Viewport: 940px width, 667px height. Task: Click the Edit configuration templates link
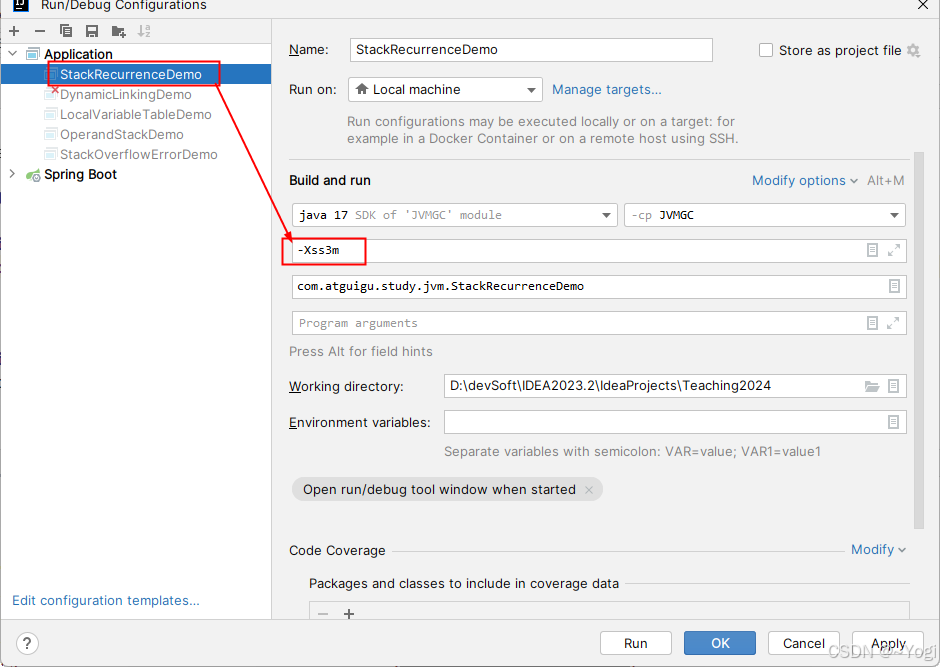pyautogui.click(x=105, y=601)
